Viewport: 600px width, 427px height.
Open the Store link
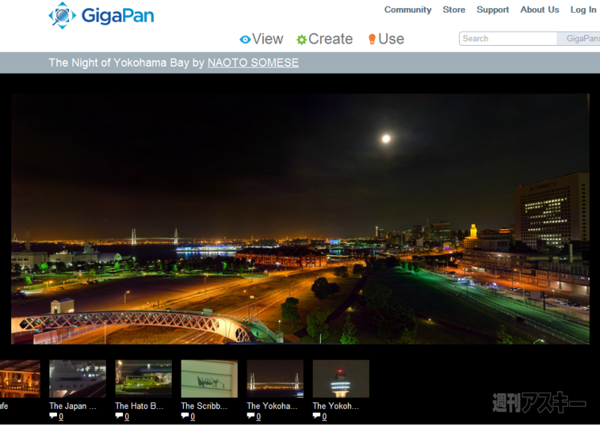click(454, 10)
